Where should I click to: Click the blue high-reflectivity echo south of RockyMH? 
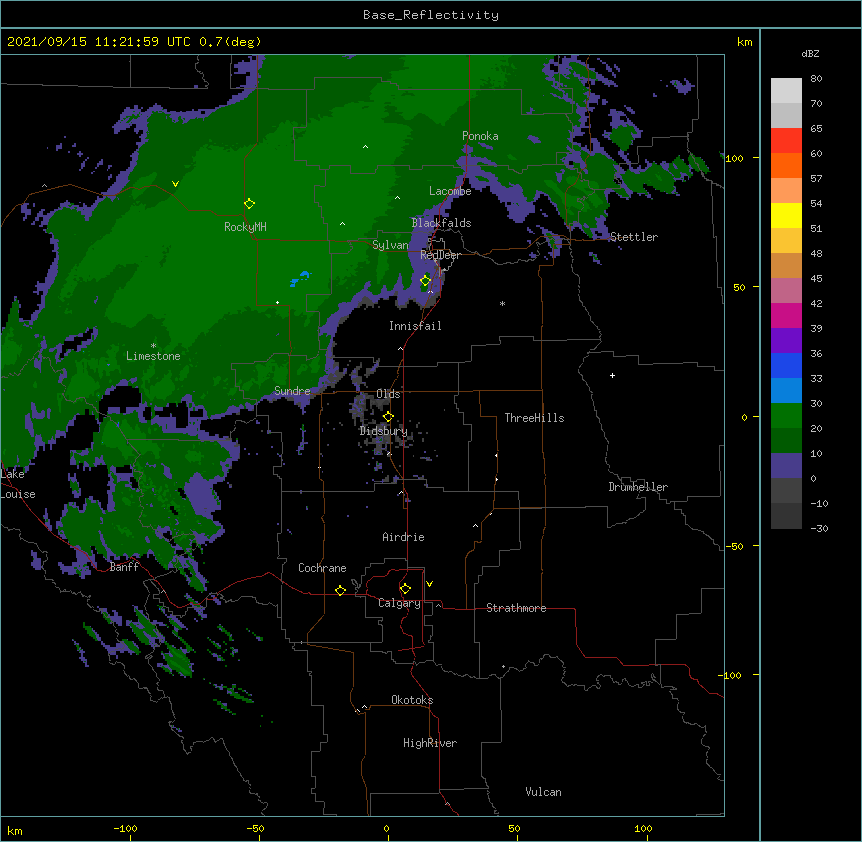point(300,279)
